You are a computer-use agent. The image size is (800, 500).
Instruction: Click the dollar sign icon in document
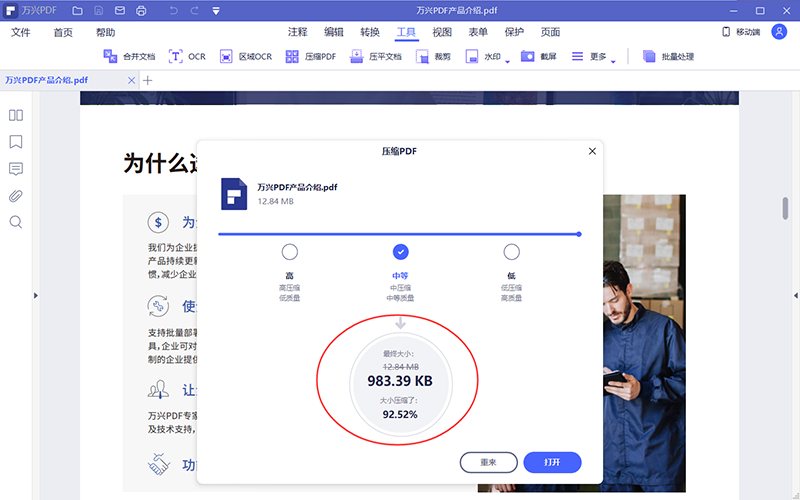(158, 222)
